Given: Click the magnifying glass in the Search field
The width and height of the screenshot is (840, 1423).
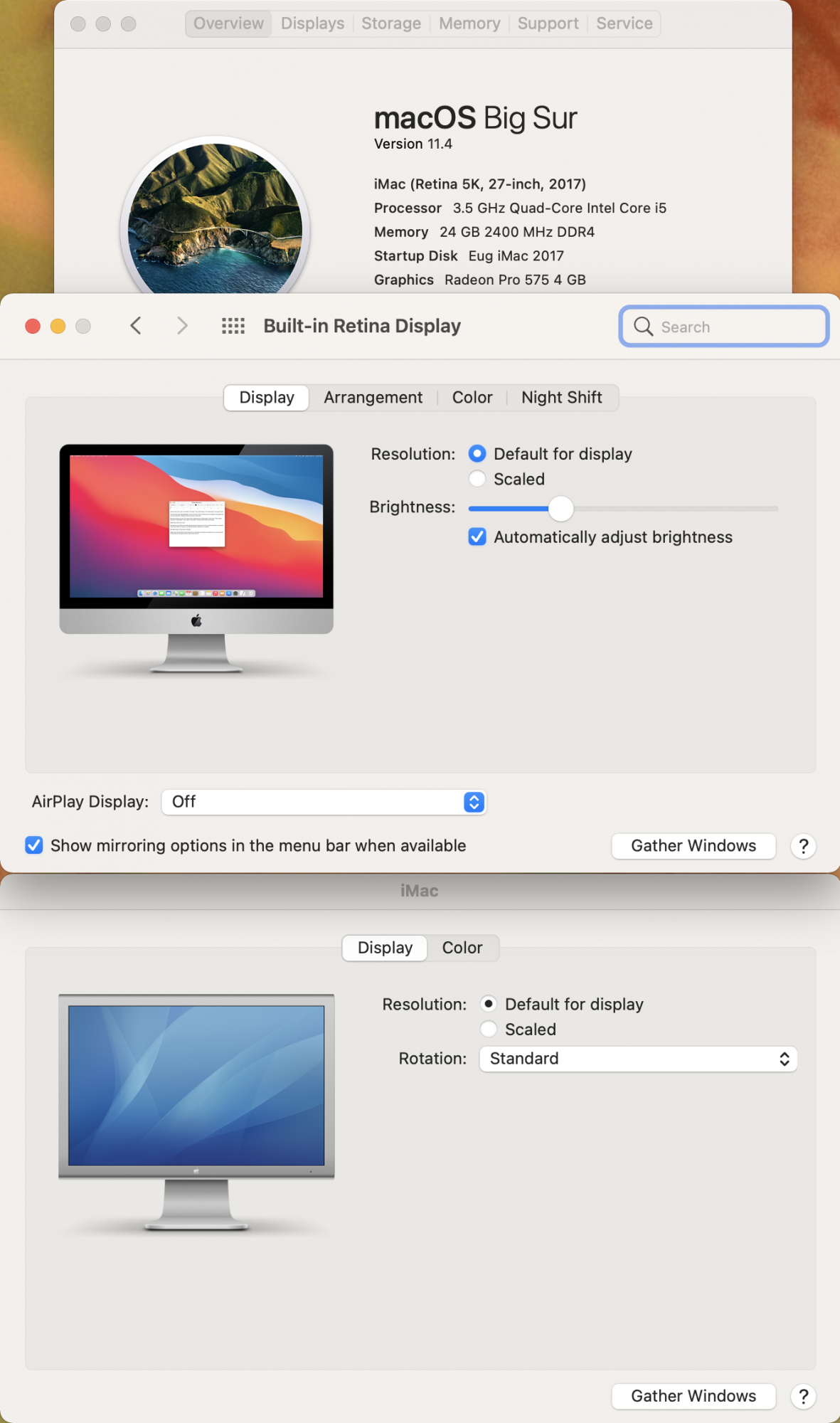Looking at the screenshot, I should pos(643,327).
